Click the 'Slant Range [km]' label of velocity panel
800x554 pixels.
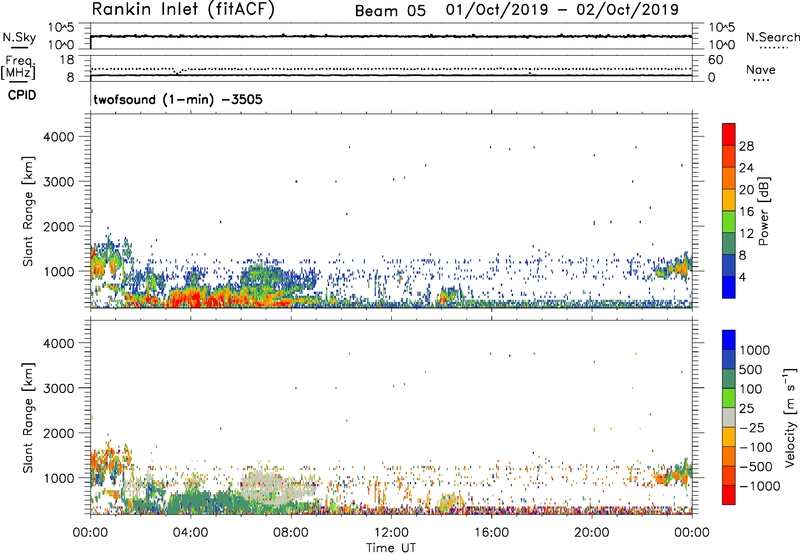click(x=28, y=418)
